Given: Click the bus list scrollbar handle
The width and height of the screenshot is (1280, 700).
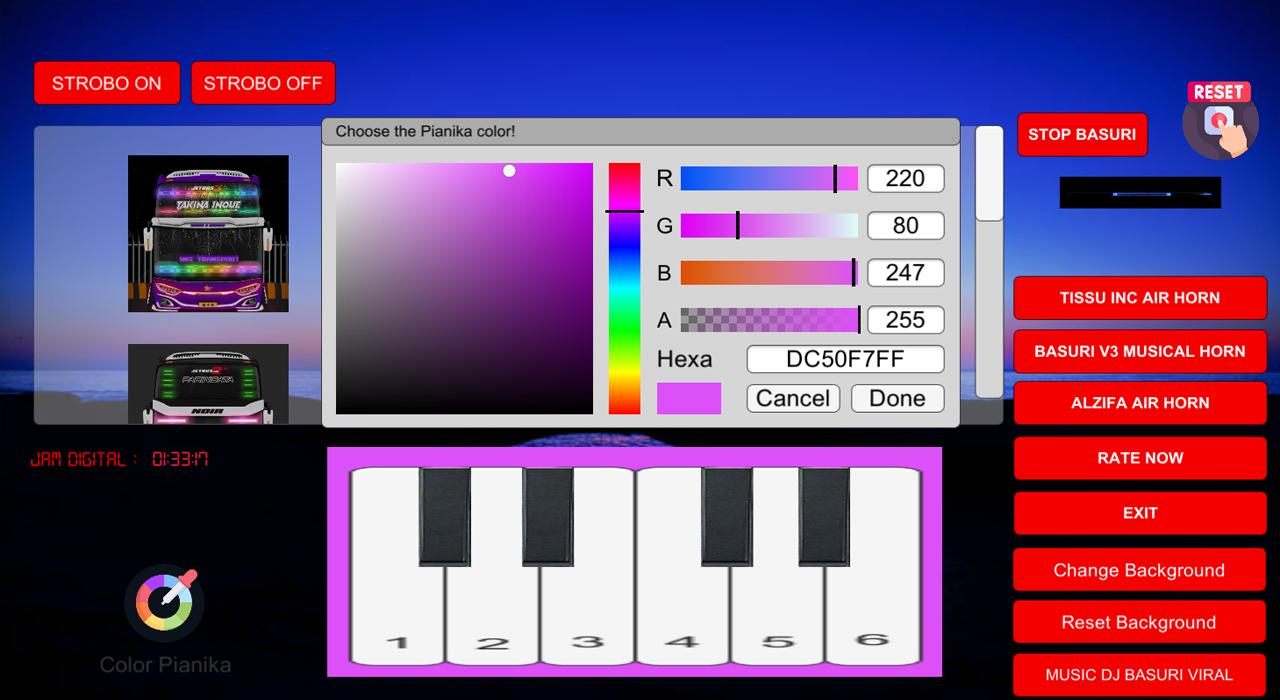Looking at the screenshot, I should (989, 174).
